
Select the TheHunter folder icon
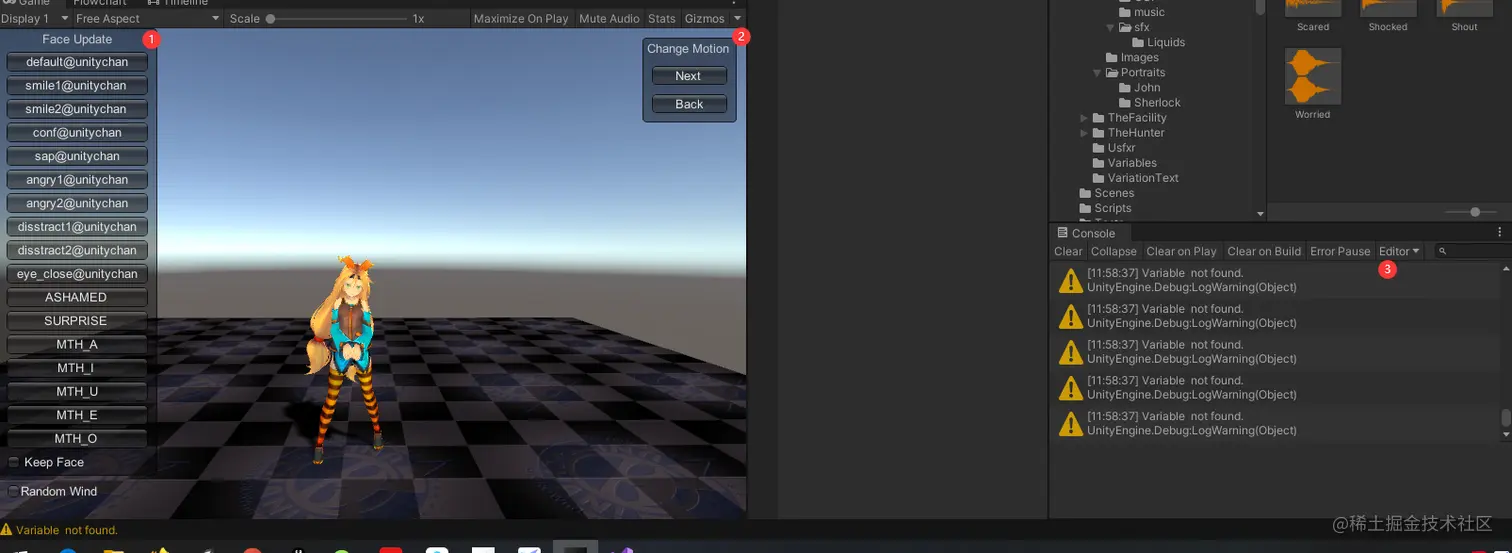point(1099,132)
